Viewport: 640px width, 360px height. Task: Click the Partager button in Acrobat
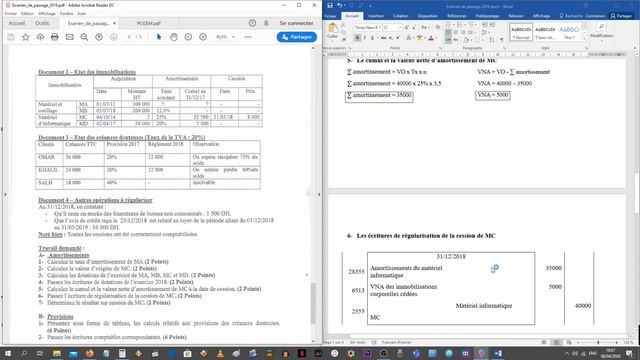click(297, 37)
